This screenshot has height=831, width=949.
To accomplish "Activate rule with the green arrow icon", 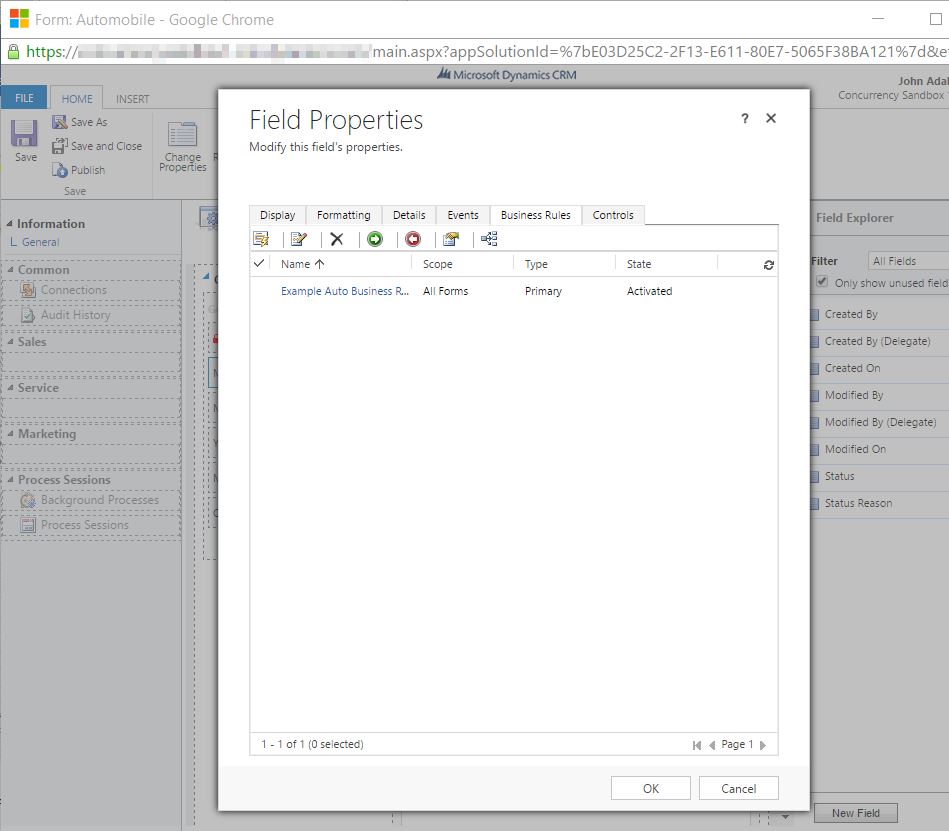I will [x=375, y=239].
